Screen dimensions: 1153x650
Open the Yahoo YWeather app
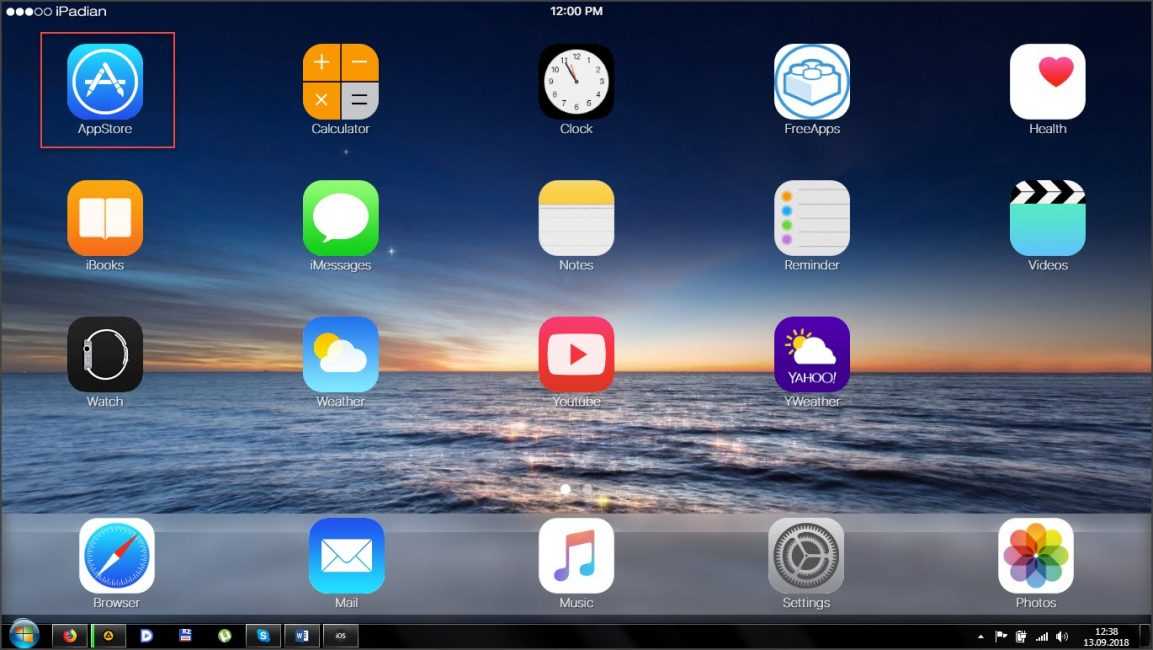[x=812, y=355]
